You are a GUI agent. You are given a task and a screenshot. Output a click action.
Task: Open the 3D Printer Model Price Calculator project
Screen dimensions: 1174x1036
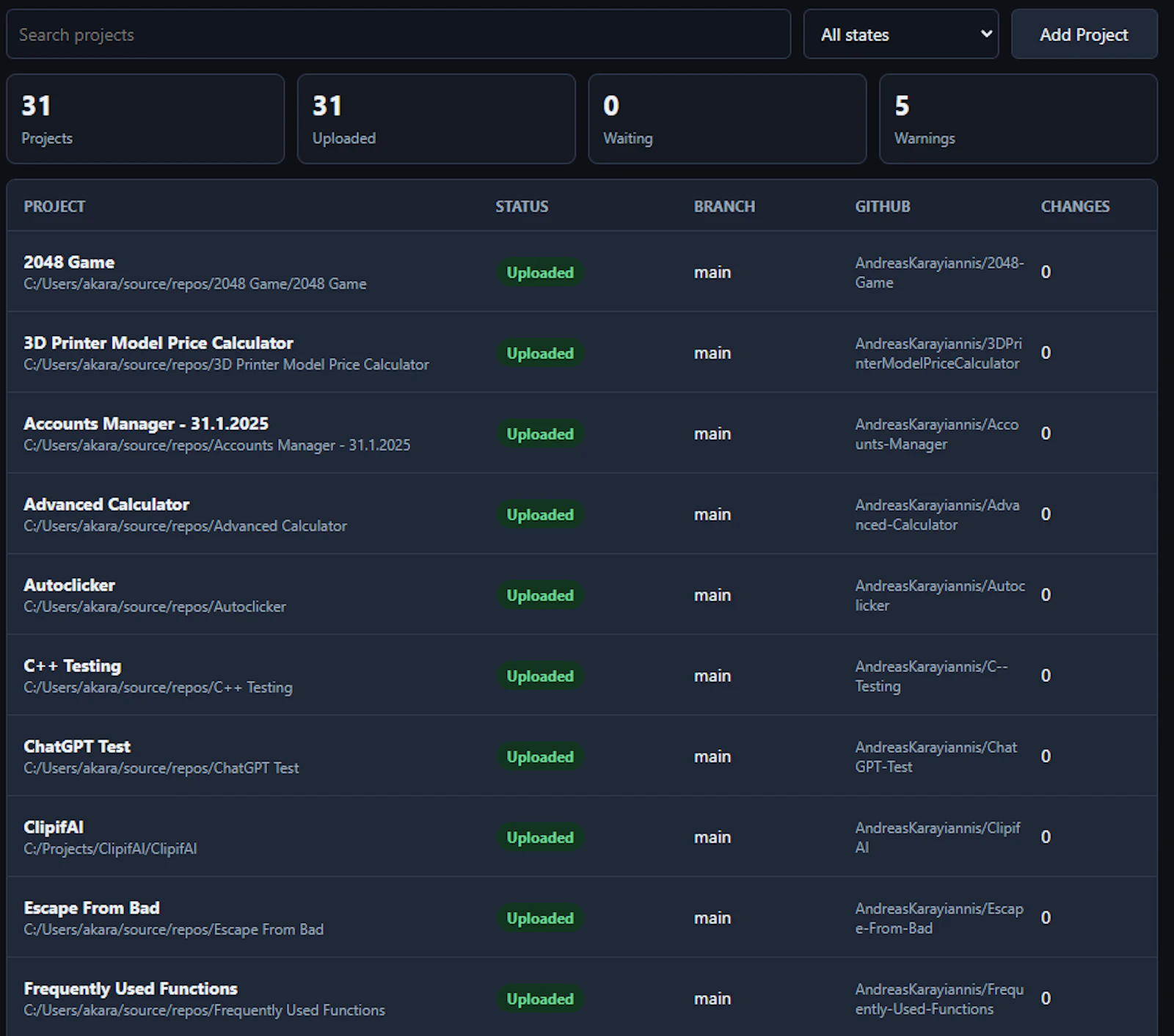click(158, 343)
